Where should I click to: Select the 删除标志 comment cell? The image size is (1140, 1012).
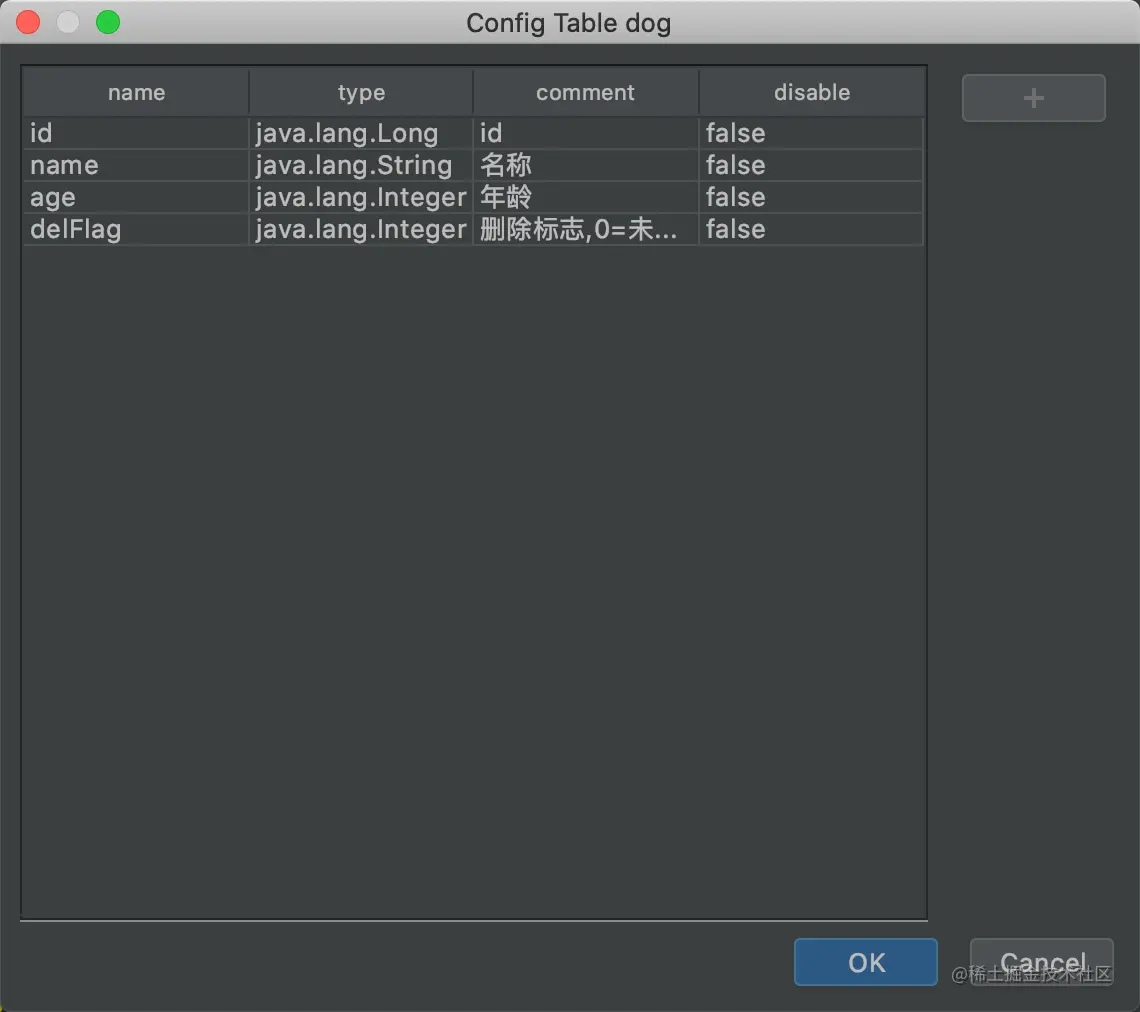click(x=586, y=229)
